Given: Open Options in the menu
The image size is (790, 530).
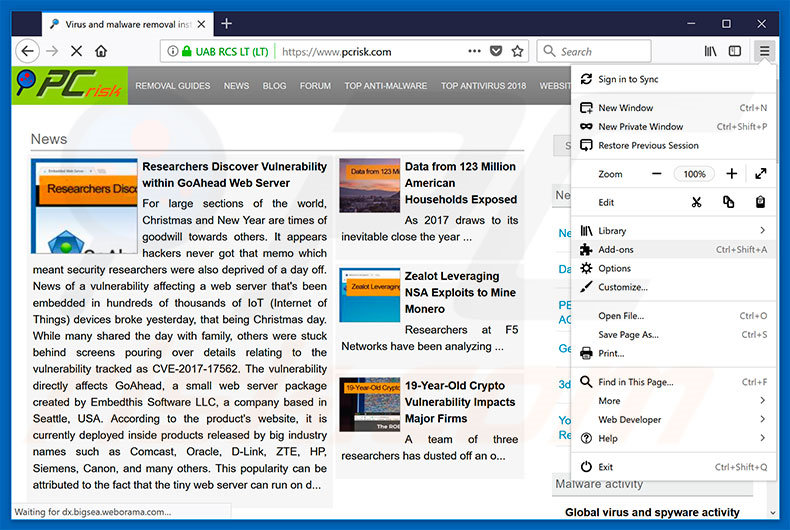Looking at the screenshot, I should click(673, 269).
